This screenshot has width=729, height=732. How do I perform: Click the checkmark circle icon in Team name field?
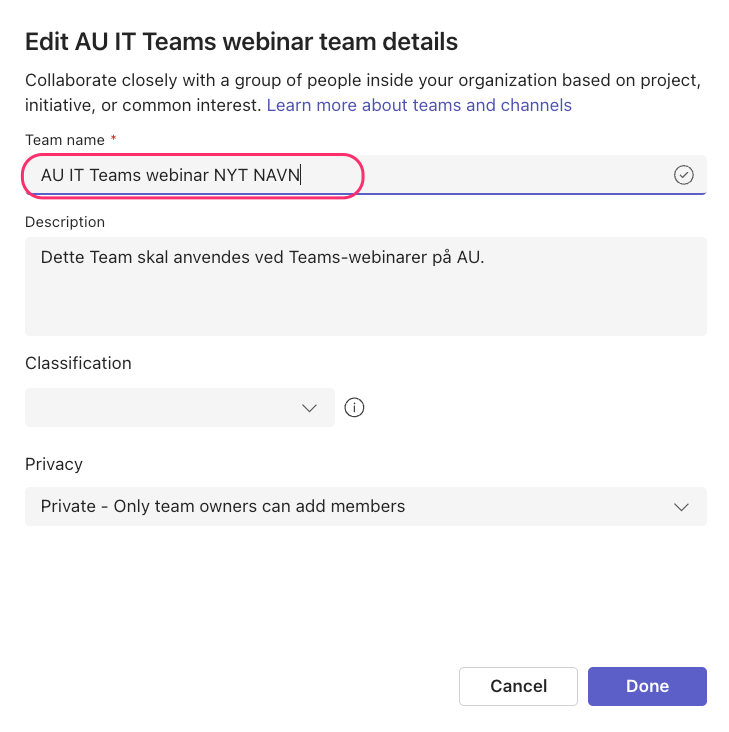pyautogui.click(x=683, y=175)
